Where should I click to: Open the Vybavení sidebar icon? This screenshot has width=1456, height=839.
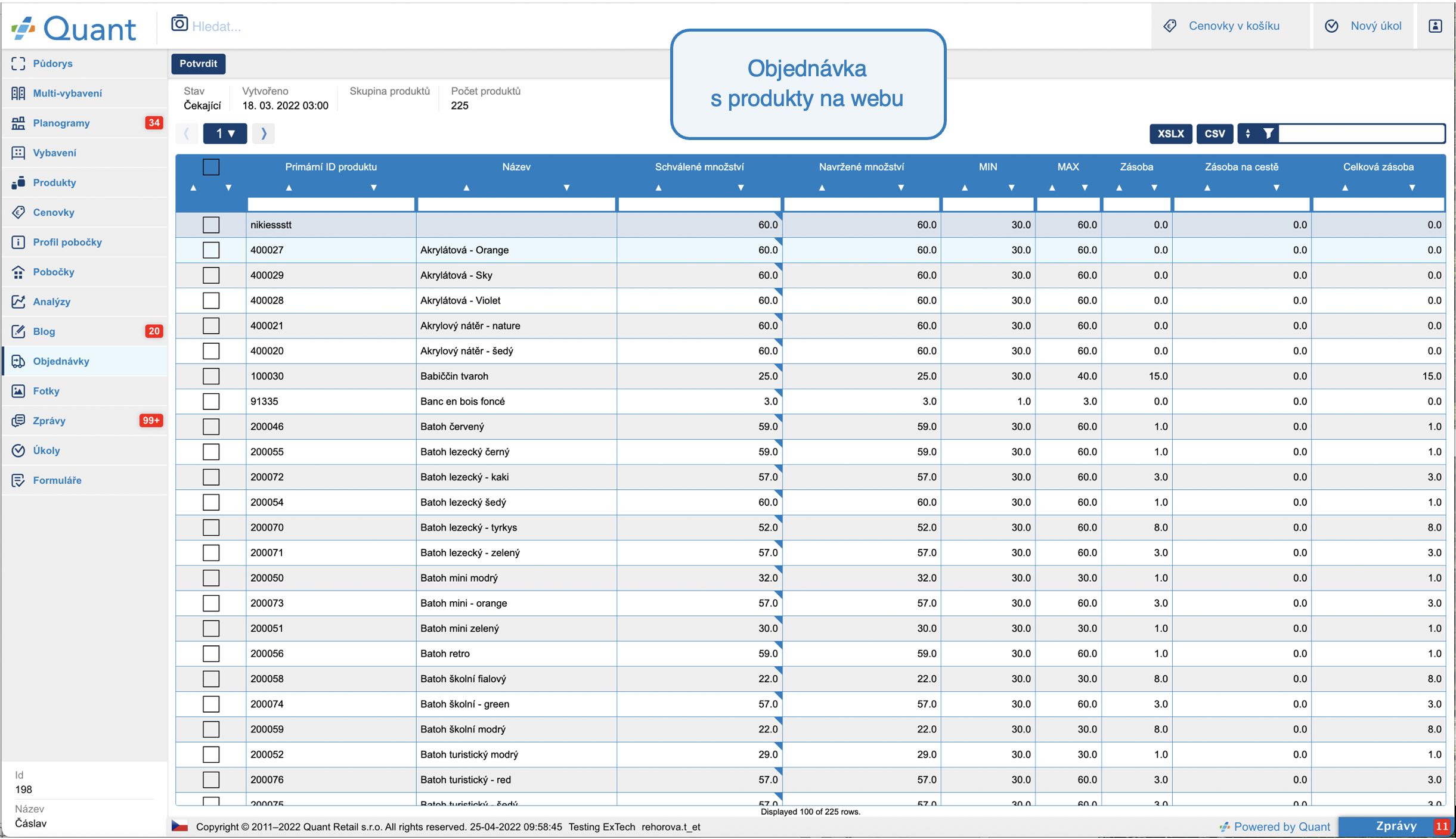point(18,153)
